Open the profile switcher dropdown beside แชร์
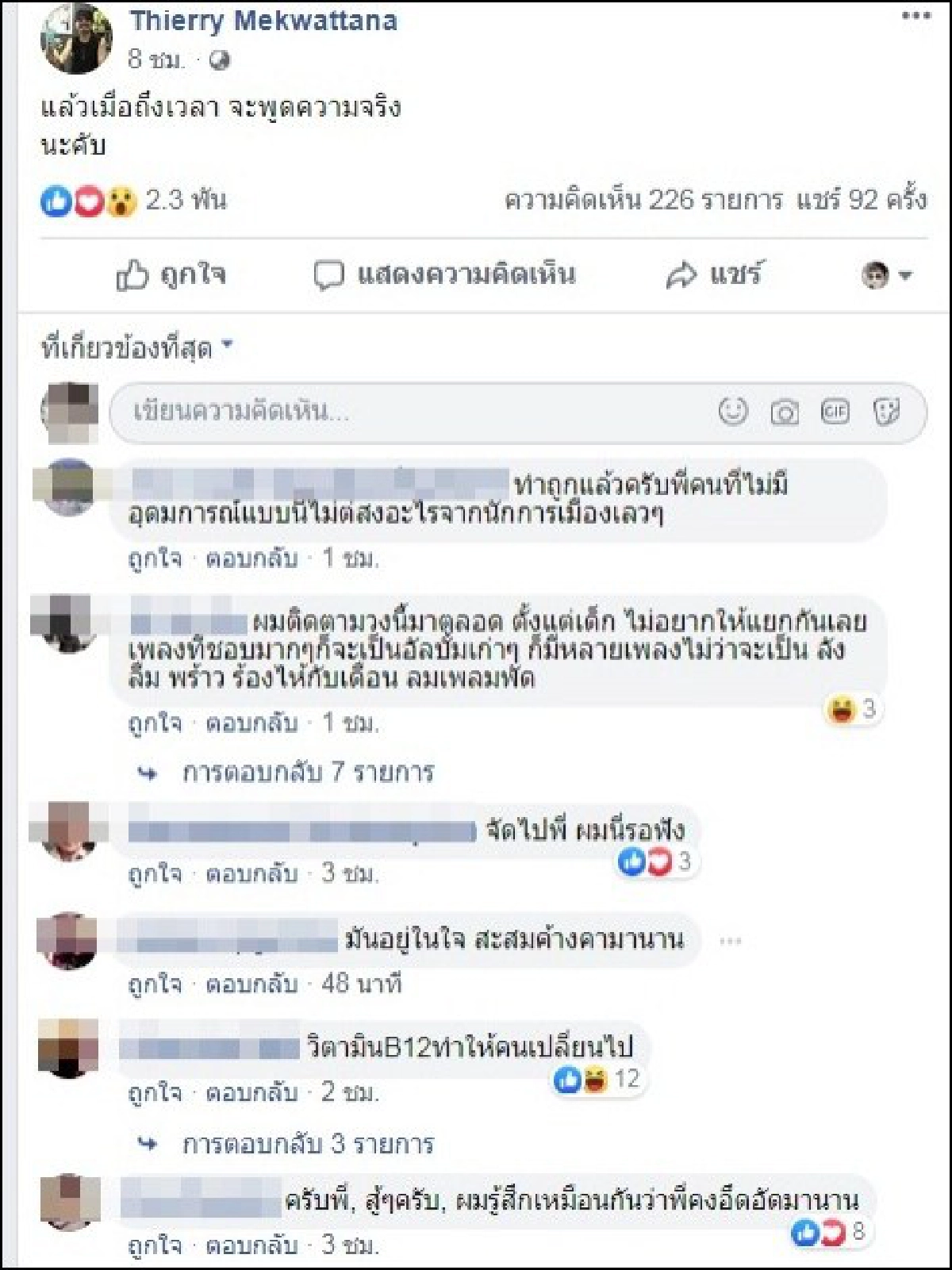The image size is (952, 1270). click(887, 275)
